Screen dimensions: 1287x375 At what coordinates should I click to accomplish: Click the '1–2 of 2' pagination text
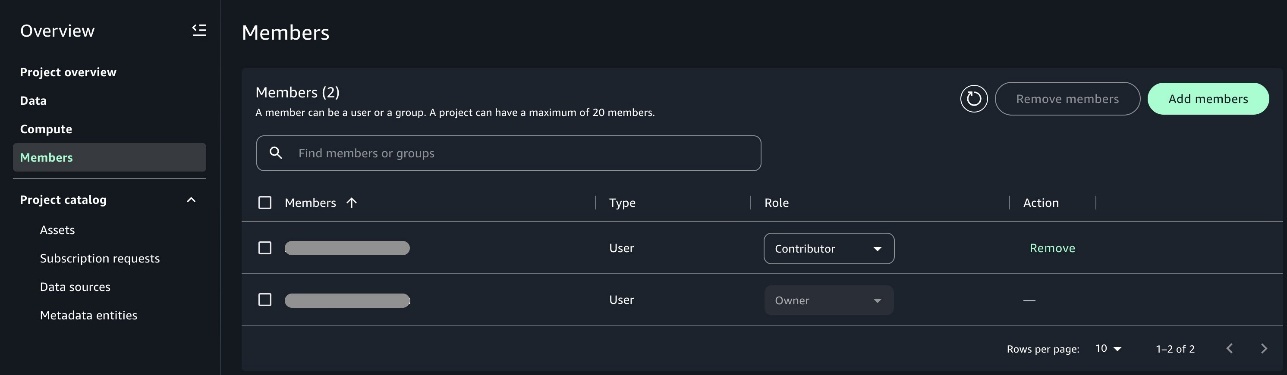pyautogui.click(x=1175, y=349)
